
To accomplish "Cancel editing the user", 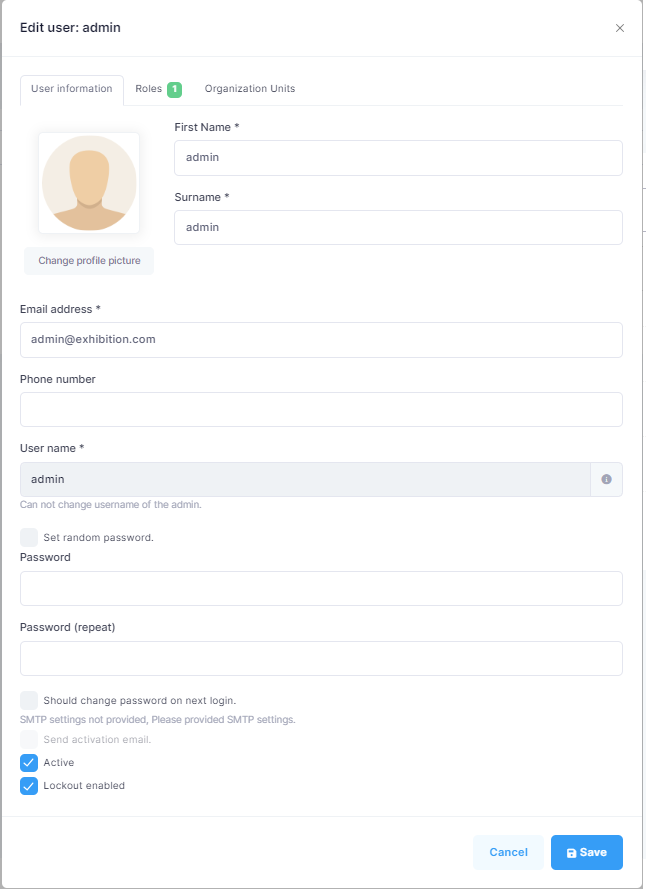I will click(x=508, y=852).
